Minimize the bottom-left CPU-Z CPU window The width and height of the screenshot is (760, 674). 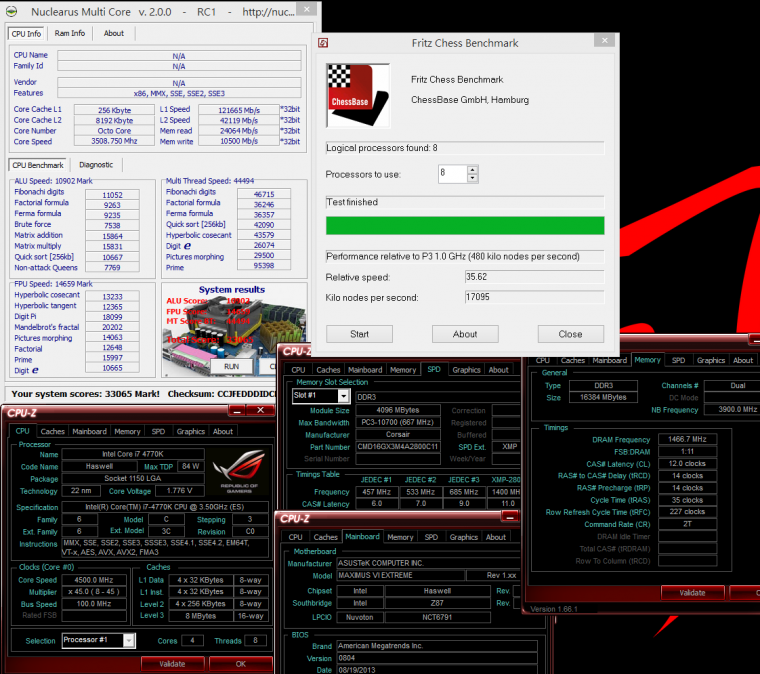click(238, 411)
